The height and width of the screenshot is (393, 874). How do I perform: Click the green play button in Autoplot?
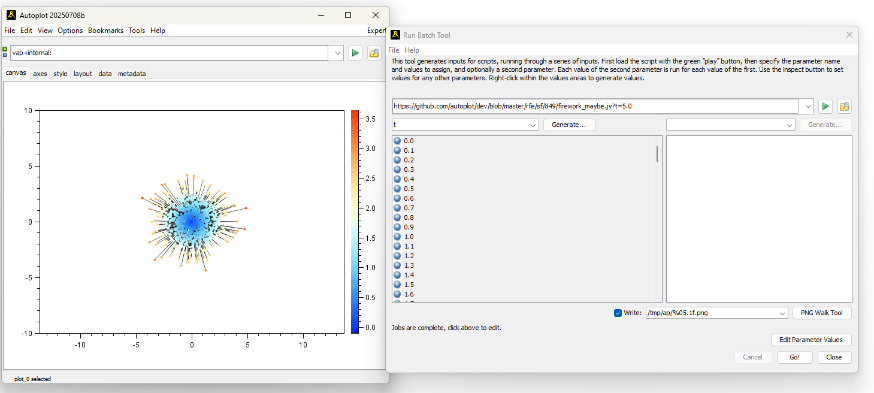click(355, 53)
